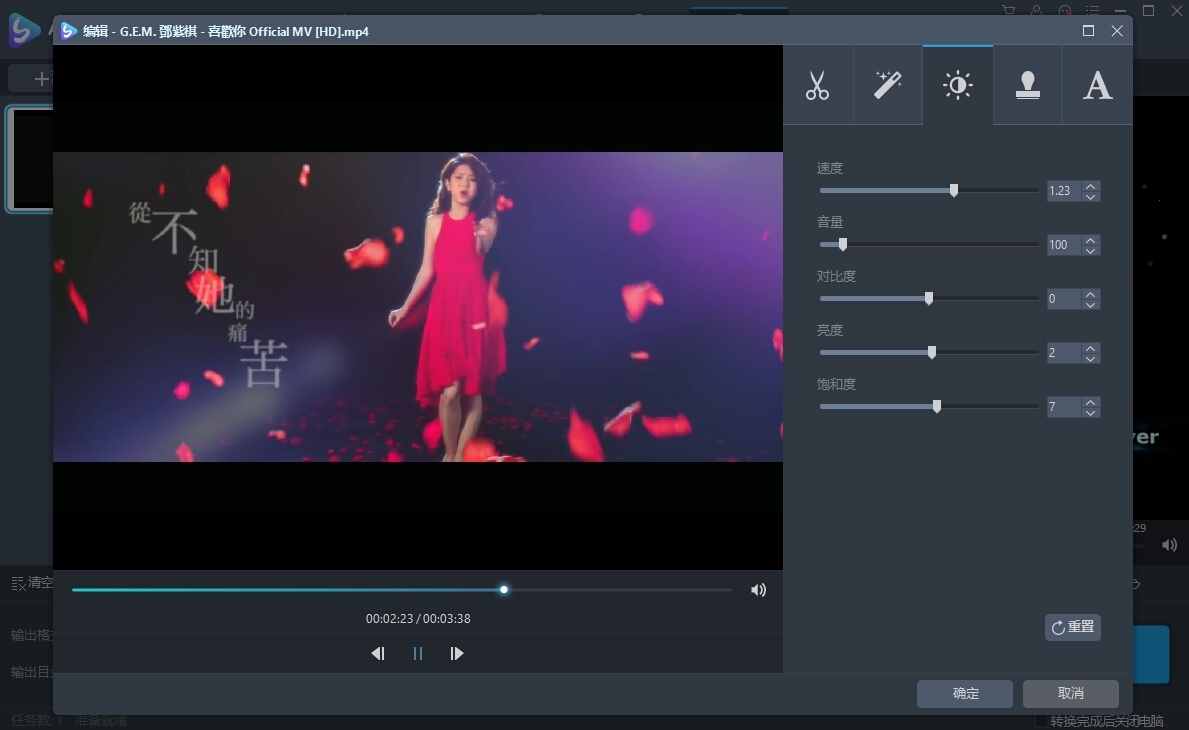Click the 确定 confirm button
The width and height of the screenshot is (1189, 730).
tap(964, 693)
